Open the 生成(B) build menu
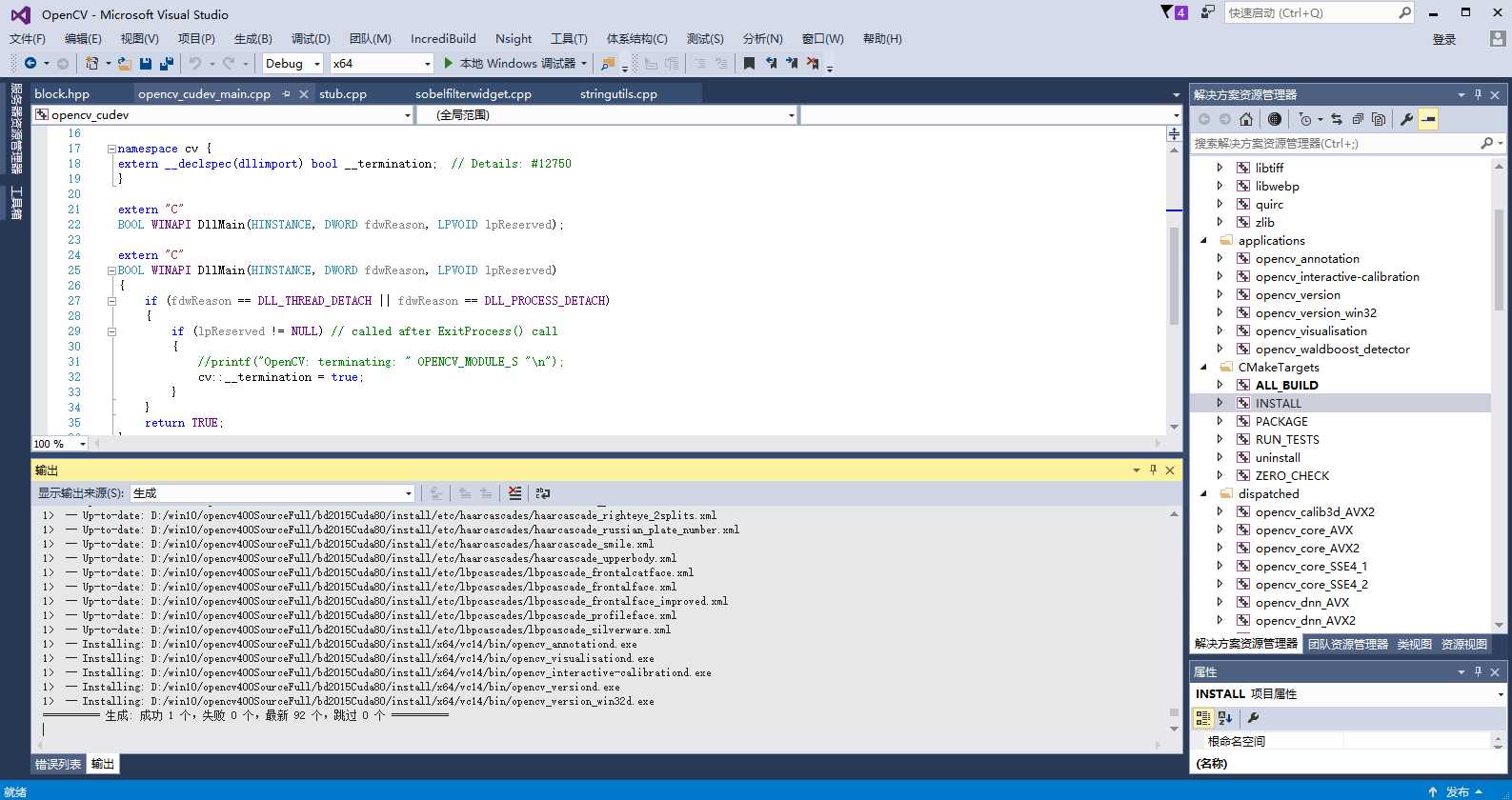Screen dimensions: 1512x800 (252, 38)
